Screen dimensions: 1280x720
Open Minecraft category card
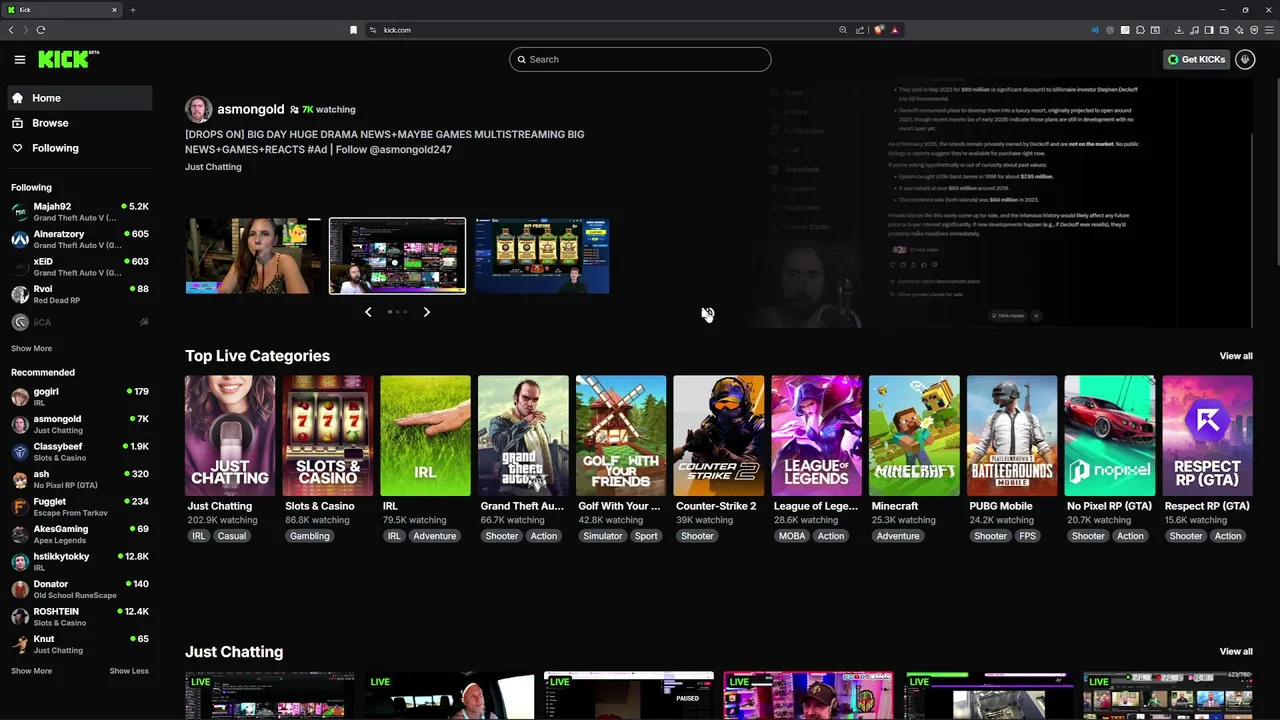[914, 436]
